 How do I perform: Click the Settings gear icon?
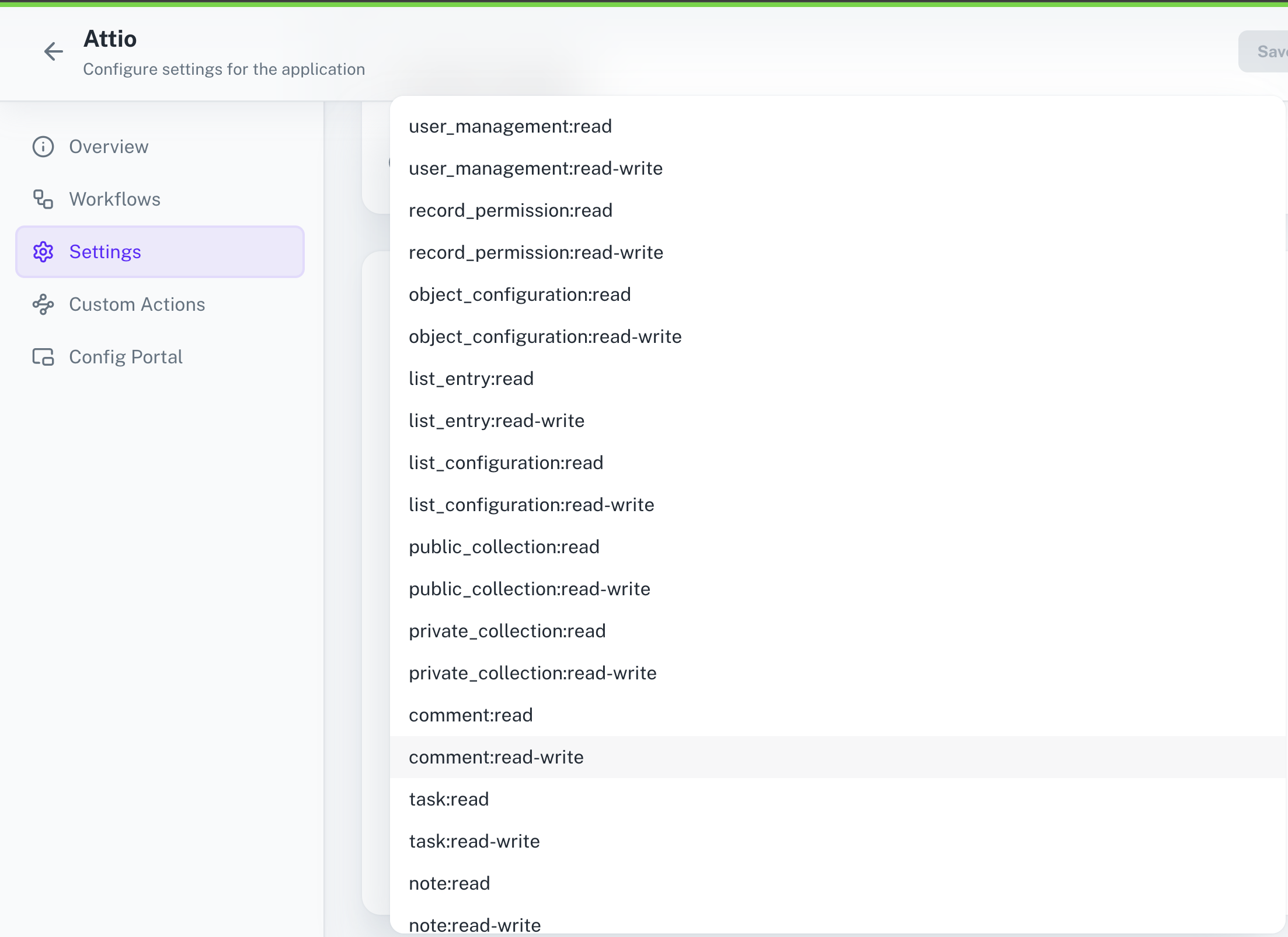[42, 251]
